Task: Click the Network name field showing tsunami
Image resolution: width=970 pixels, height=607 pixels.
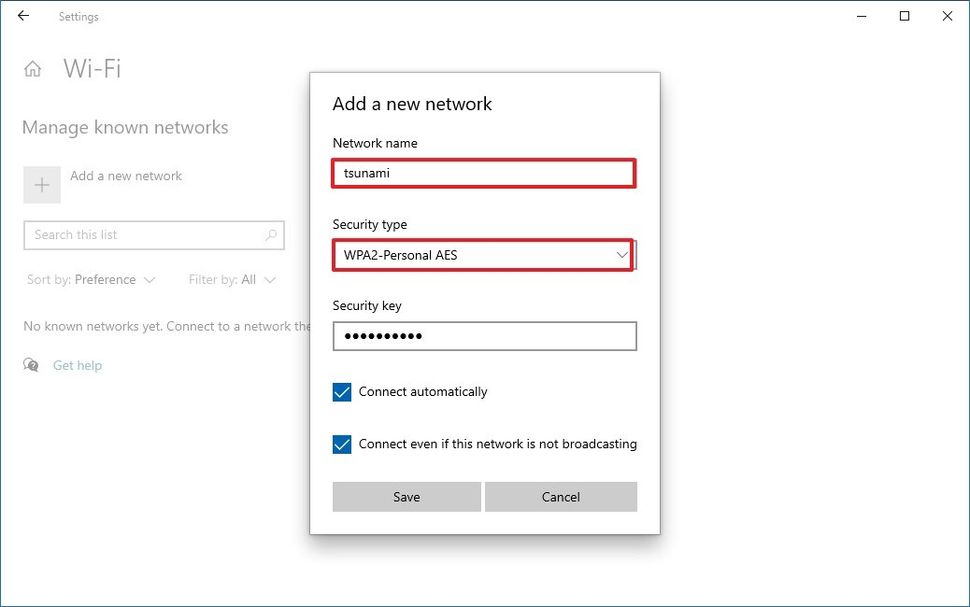Action: point(484,173)
